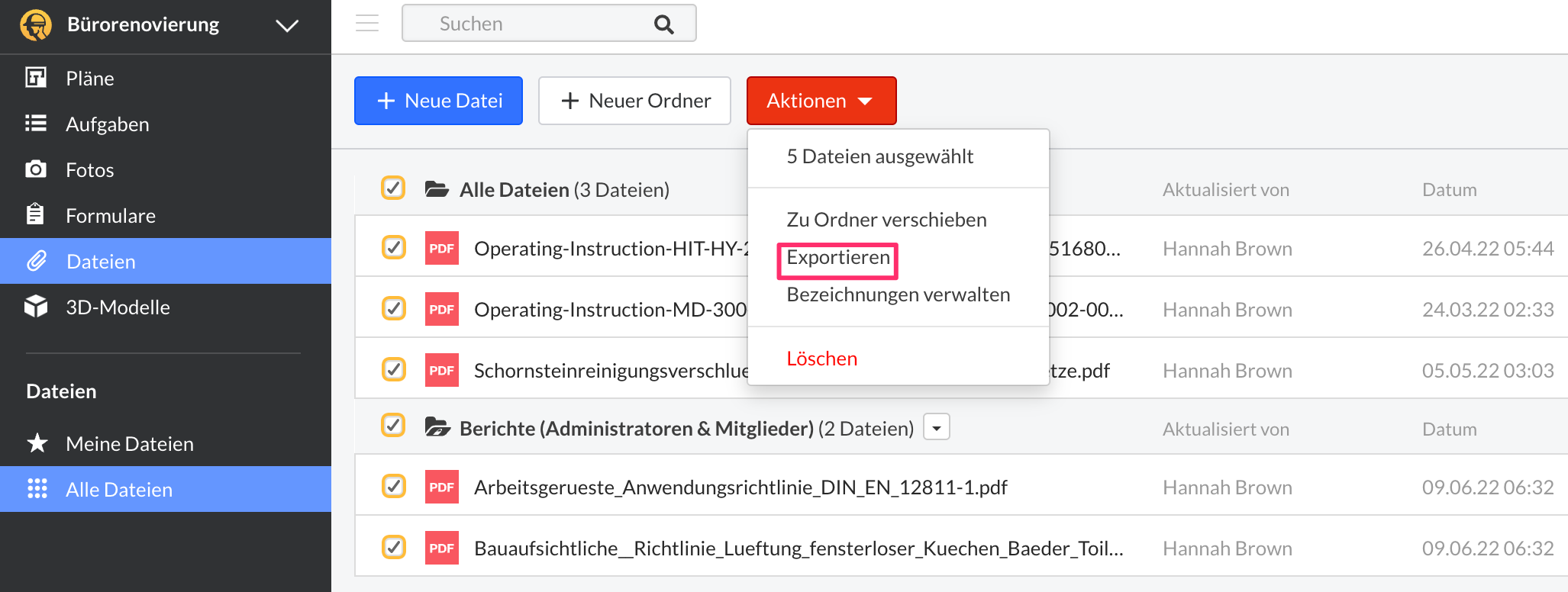This screenshot has width=1568, height=592.
Task: Click the Aufgaben list icon
Action: pyautogui.click(x=36, y=124)
